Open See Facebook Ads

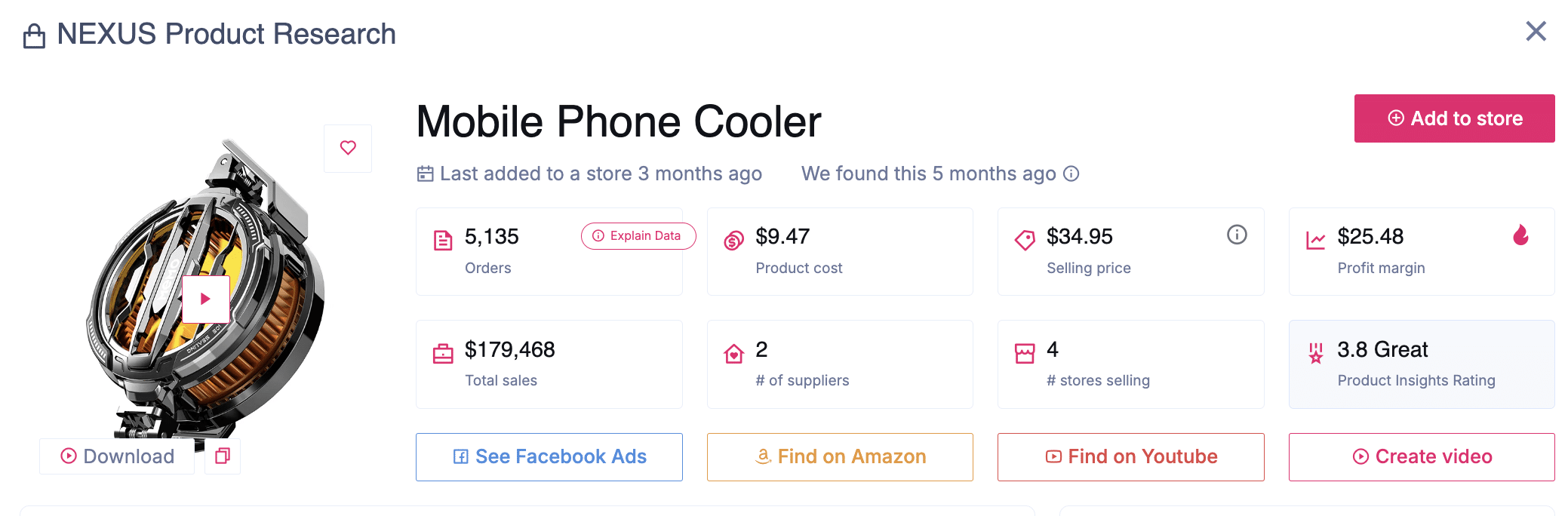pyautogui.click(x=549, y=456)
